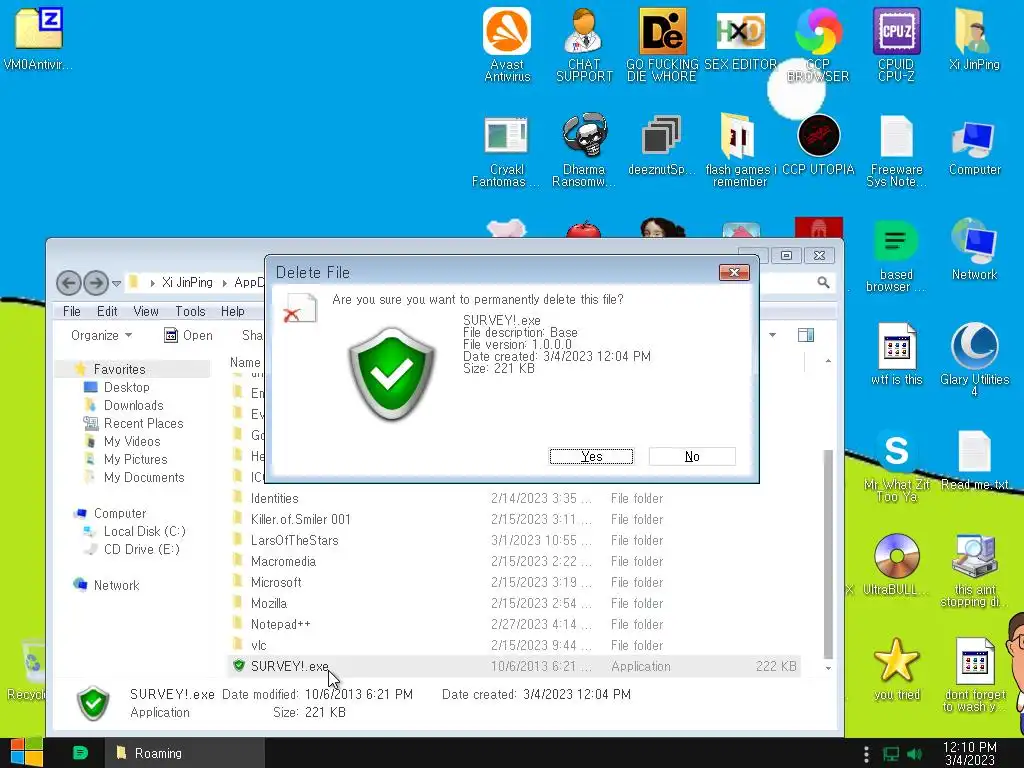Click the green chat icon on taskbar
Viewport: 1024px width, 768px height.
tap(80, 753)
